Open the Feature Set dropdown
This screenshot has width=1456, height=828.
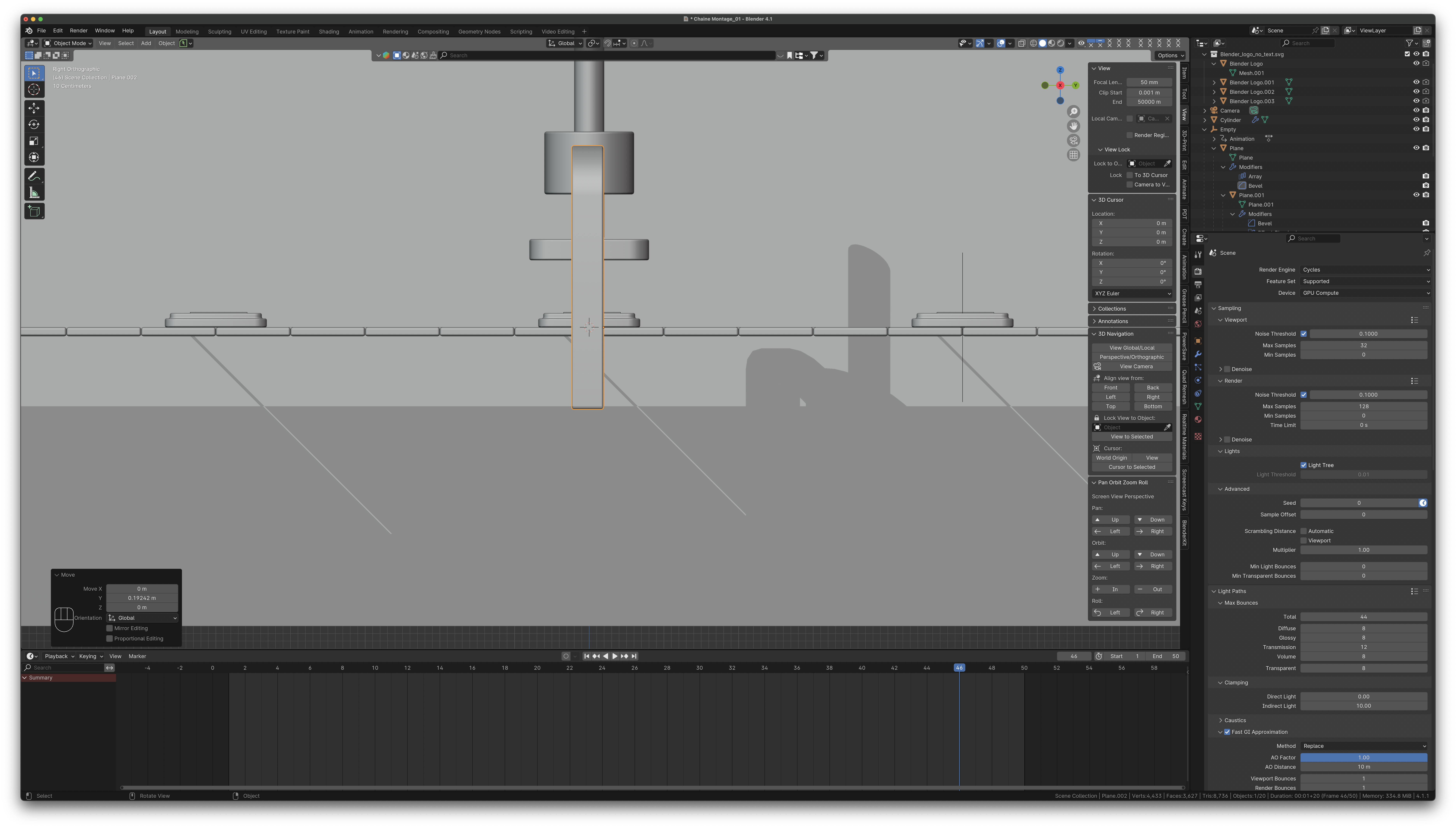point(1366,282)
